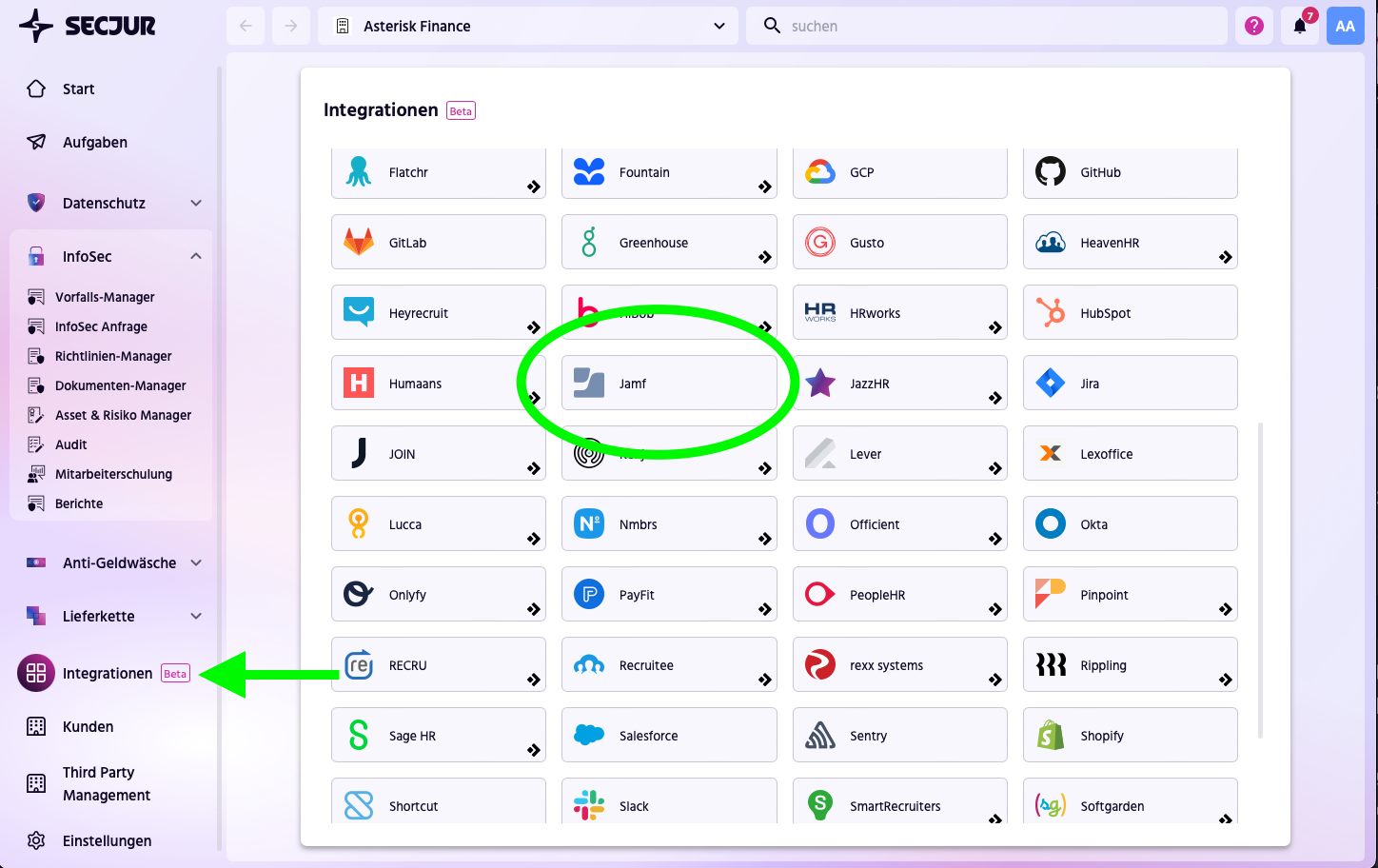Screen dimensions: 1378x868
Task: Expand the Anti-Geldwäsche menu section
Action: [x=196, y=562]
